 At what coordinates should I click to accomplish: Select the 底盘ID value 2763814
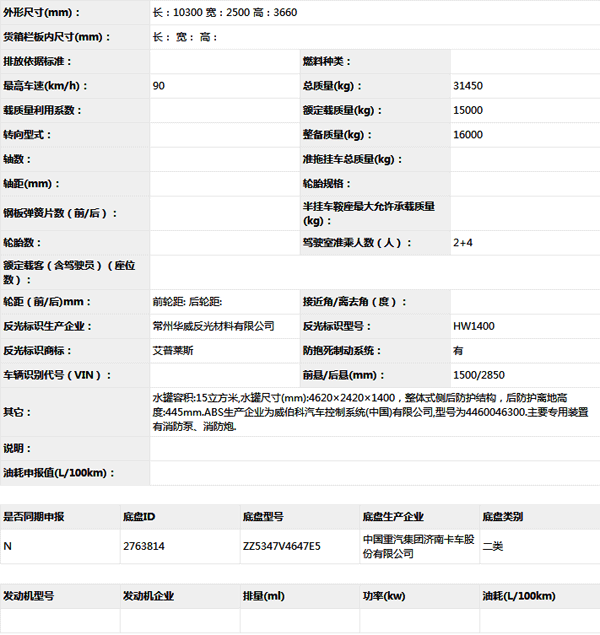pos(144,546)
